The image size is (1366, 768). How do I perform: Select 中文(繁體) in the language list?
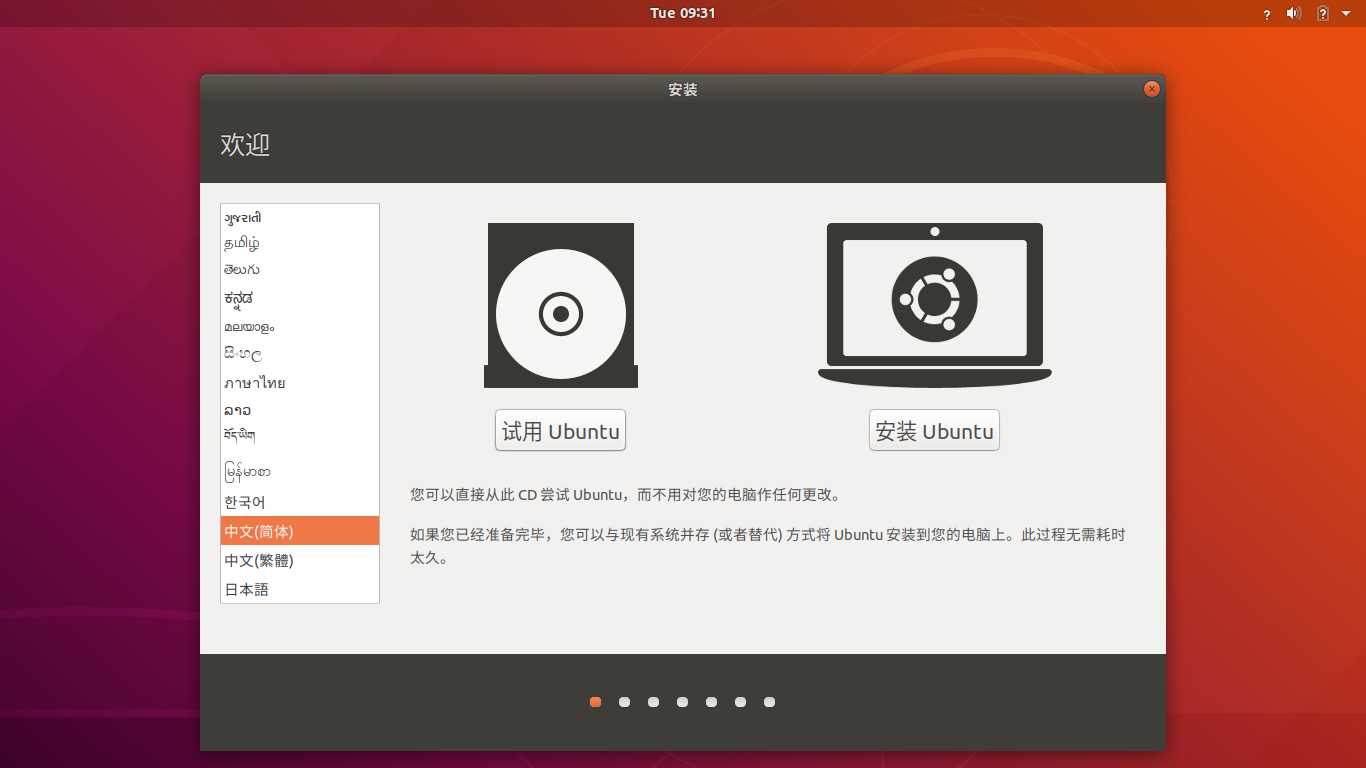tap(300, 560)
